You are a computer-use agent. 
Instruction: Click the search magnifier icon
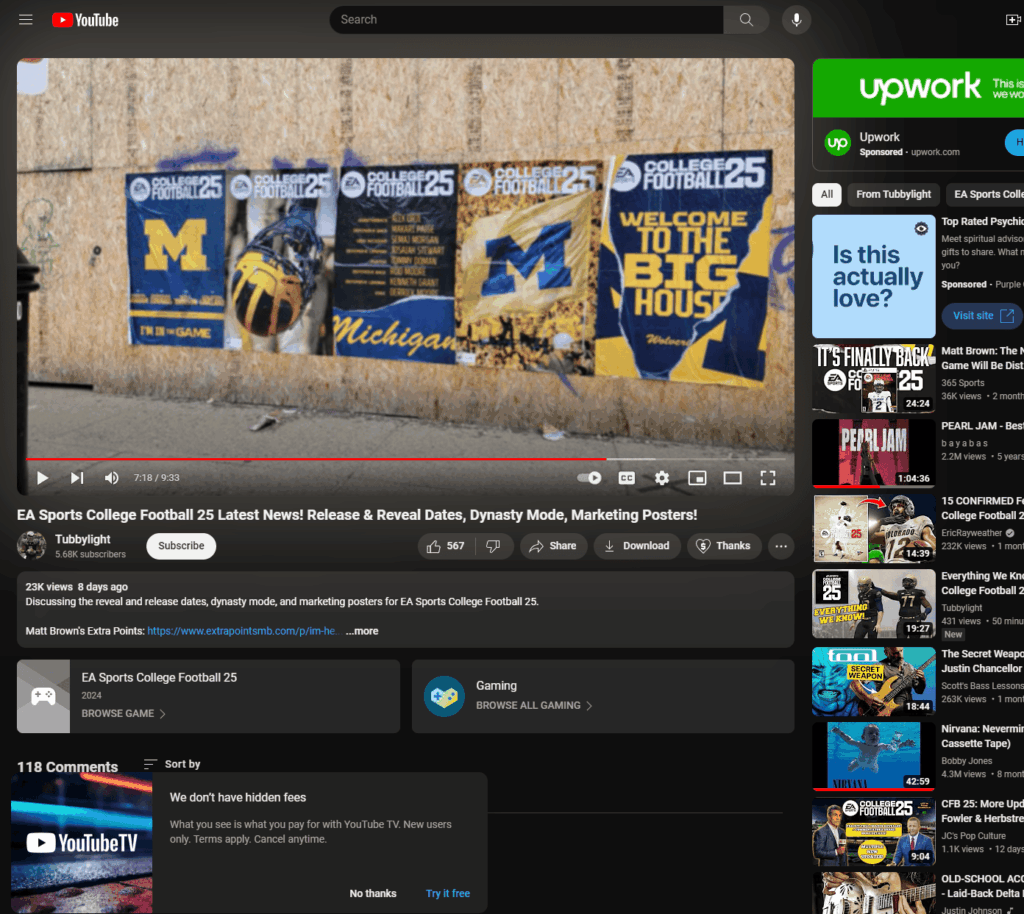(746, 20)
